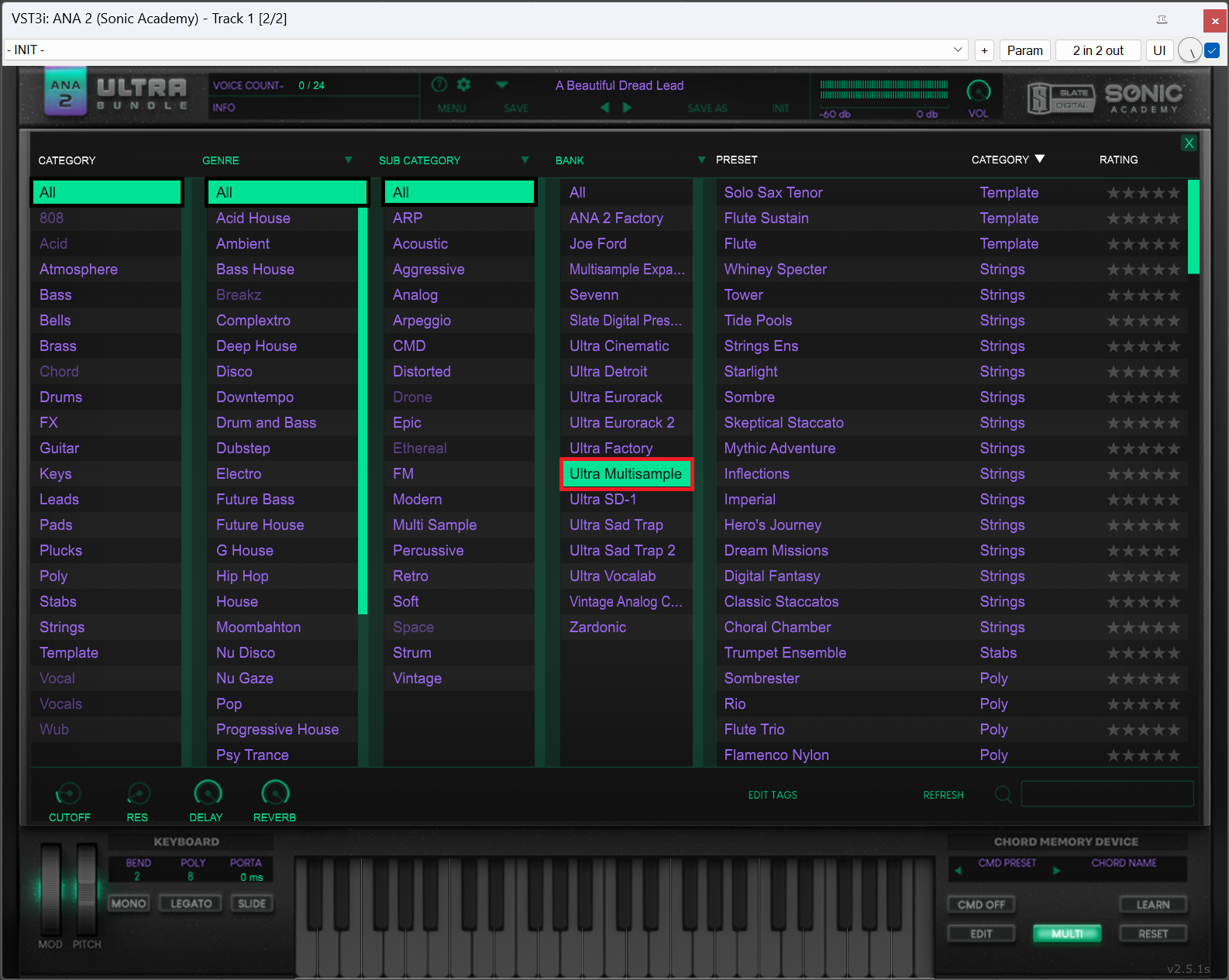Click the plus button beside preset bar
The height and width of the screenshot is (980, 1229).
(x=984, y=50)
